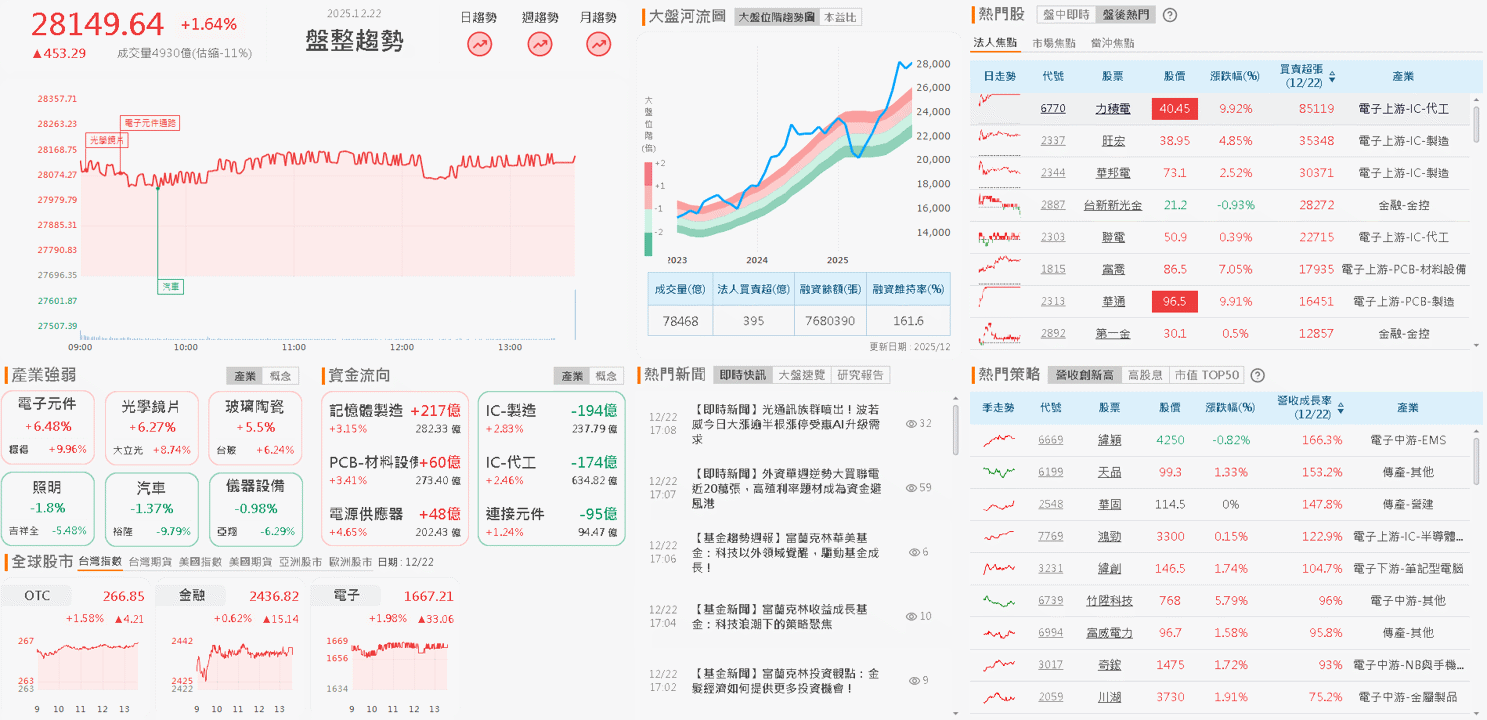1487x720 pixels.
Task: Select 盤後熱門 tab
Action: click(1125, 15)
